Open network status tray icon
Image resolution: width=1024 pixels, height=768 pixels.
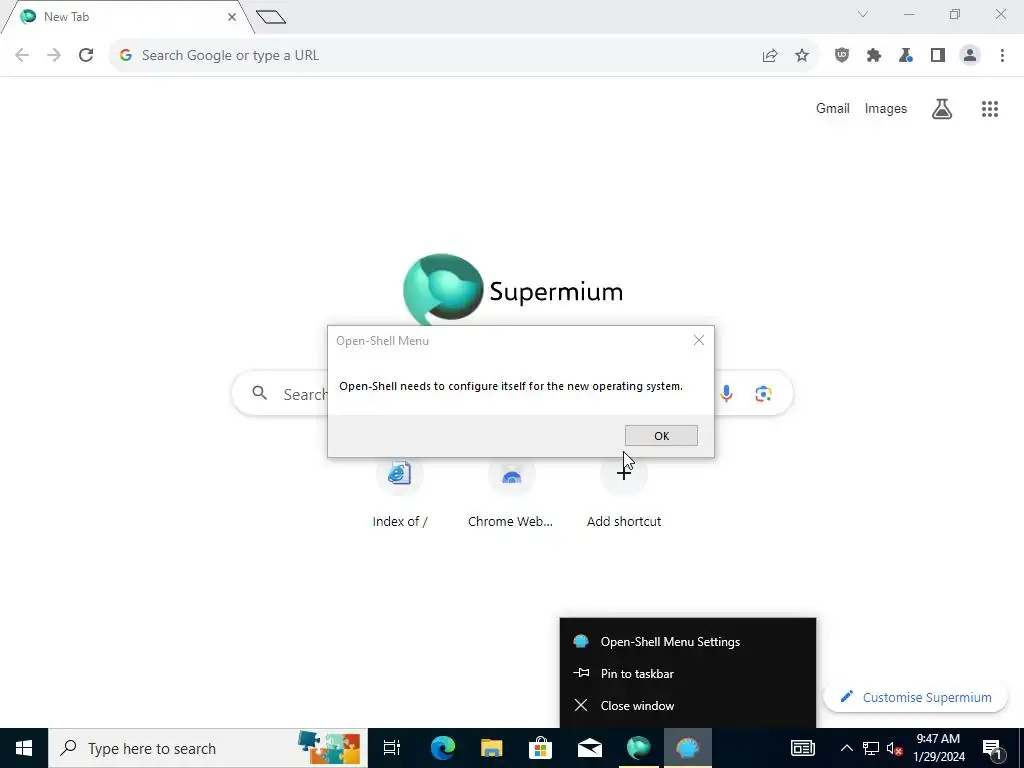[x=871, y=748]
